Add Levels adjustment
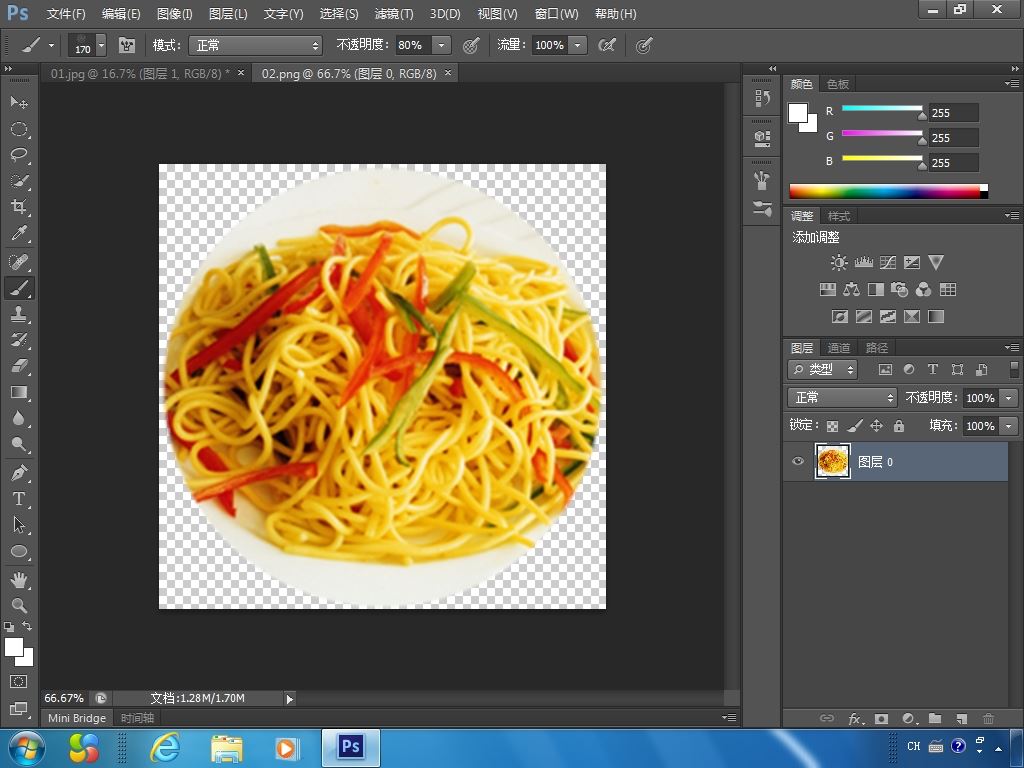 (863, 263)
